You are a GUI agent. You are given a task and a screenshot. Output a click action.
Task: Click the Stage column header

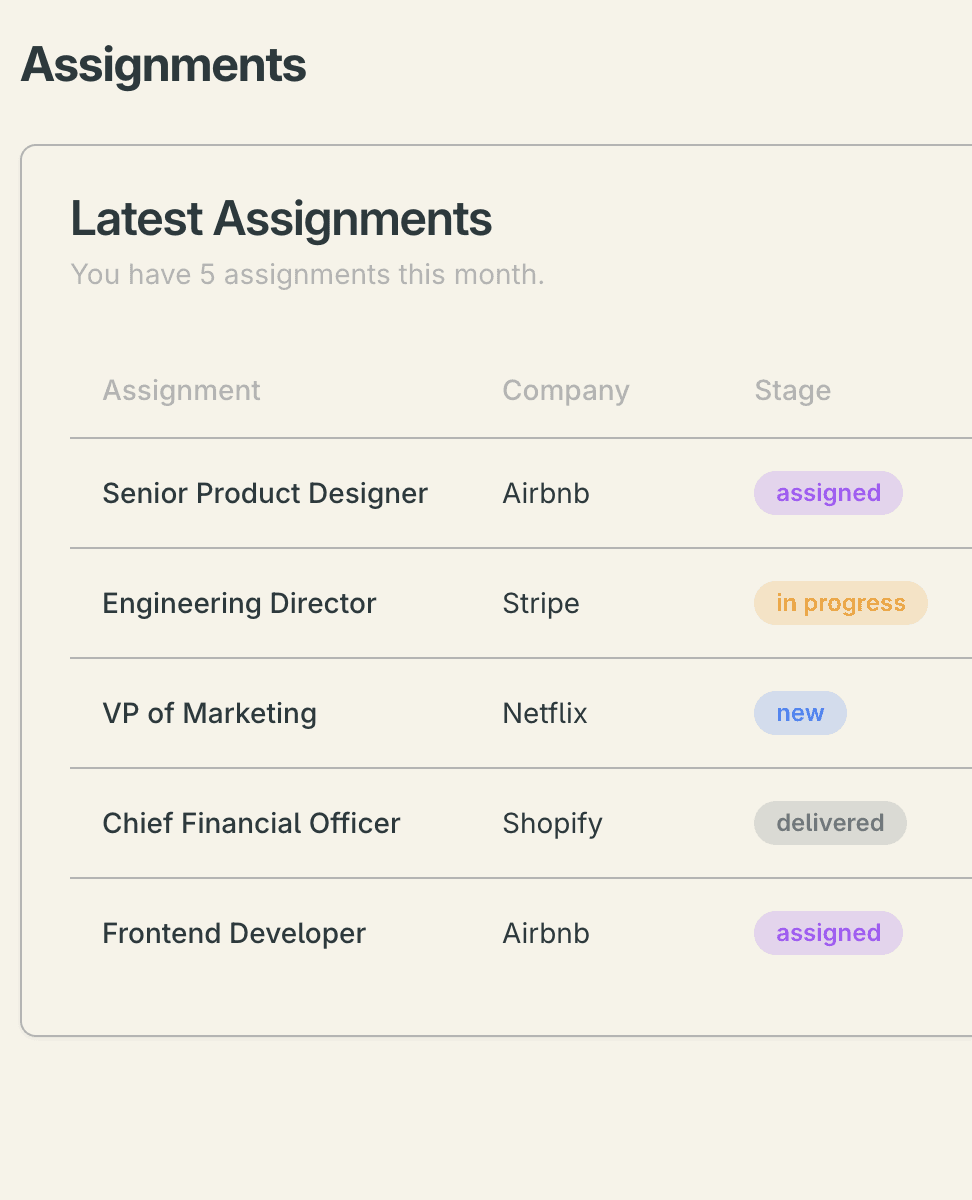(x=792, y=390)
